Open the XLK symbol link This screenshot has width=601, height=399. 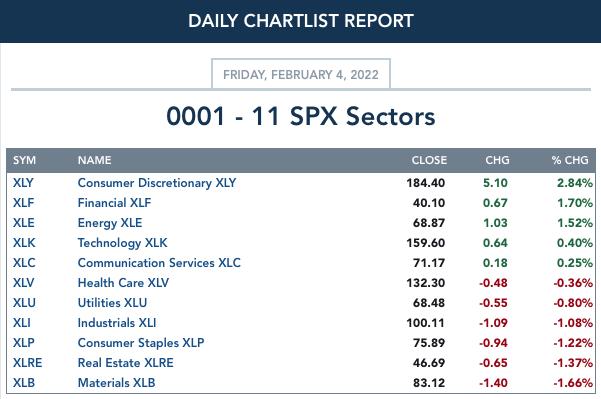(24, 243)
